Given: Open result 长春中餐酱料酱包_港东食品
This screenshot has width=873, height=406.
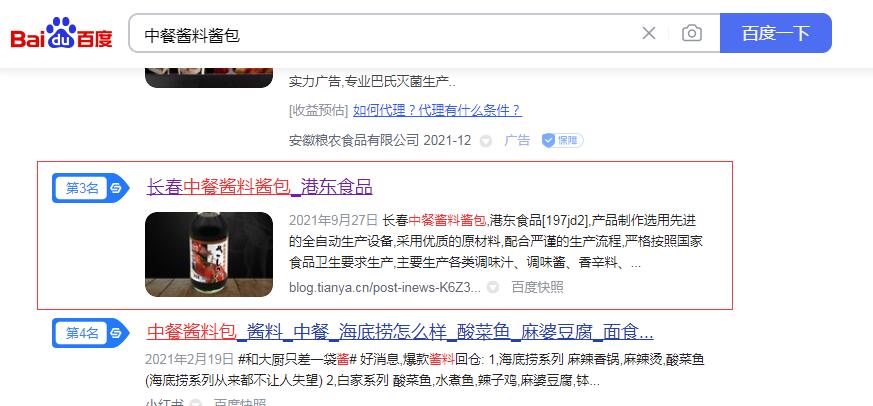Looking at the screenshot, I should (259, 187).
